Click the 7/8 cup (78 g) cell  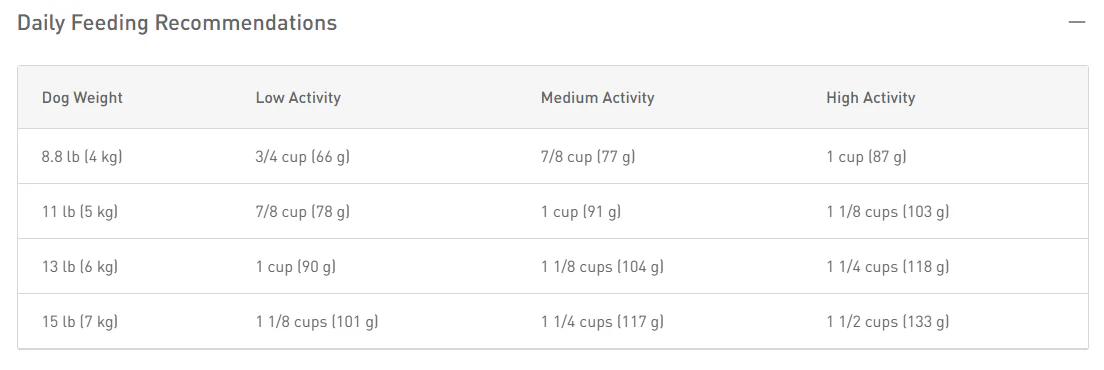pyautogui.click(x=303, y=212)
